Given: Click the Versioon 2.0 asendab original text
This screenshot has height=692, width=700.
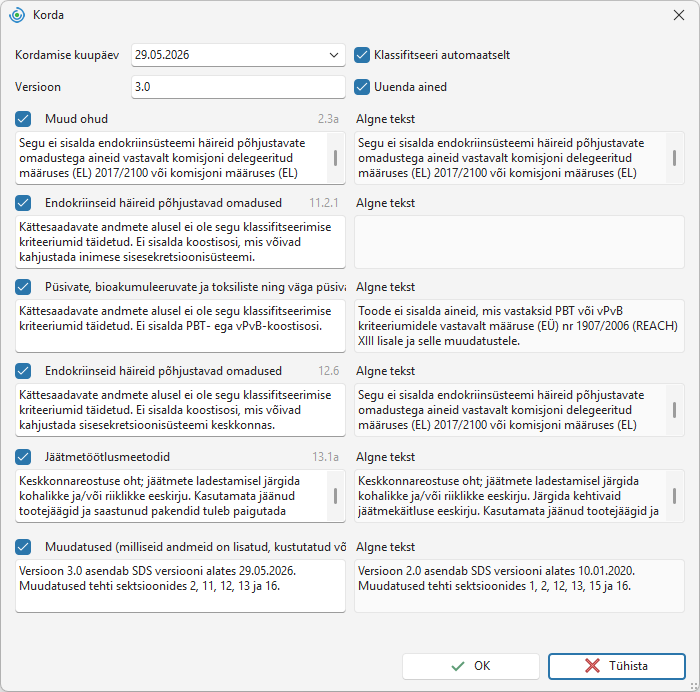Looking at the screenshot, I should pyautogui.click(x=519, y=585).
